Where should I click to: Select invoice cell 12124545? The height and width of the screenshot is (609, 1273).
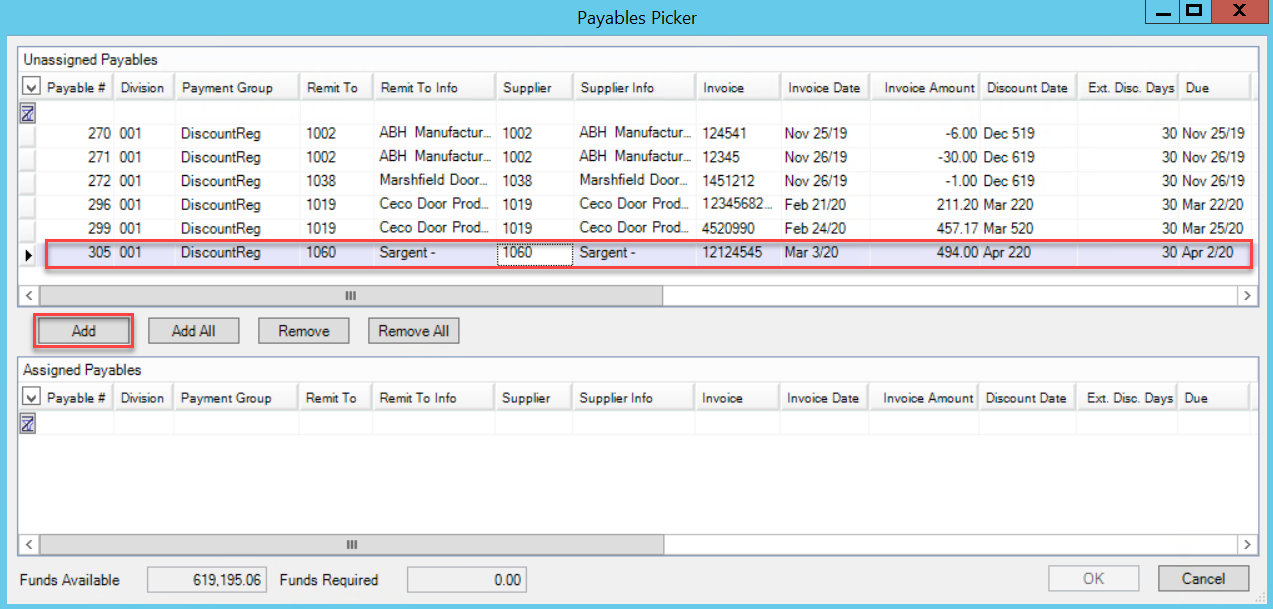pyautogui.click(x=738, y=253)
